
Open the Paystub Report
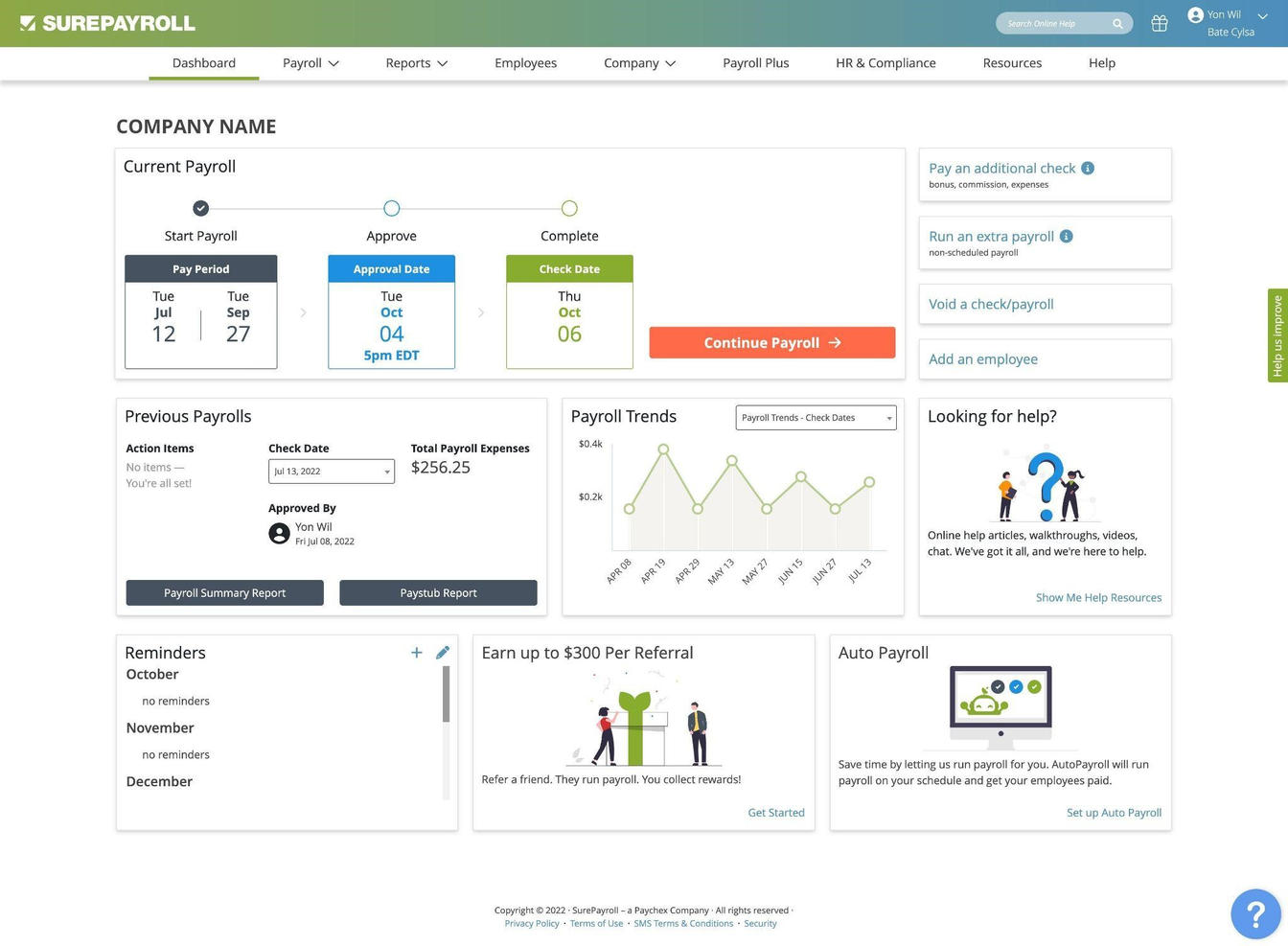click(438, 592)
